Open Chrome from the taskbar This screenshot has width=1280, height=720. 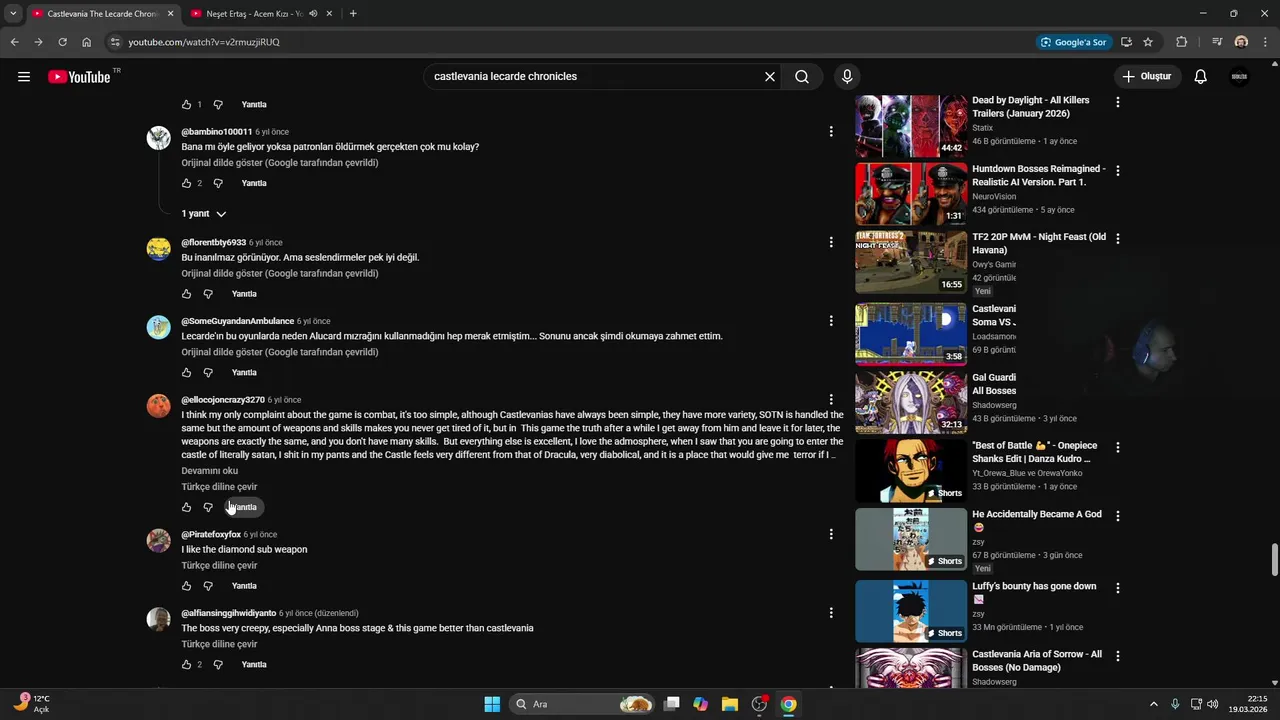[x=789, y=704]
